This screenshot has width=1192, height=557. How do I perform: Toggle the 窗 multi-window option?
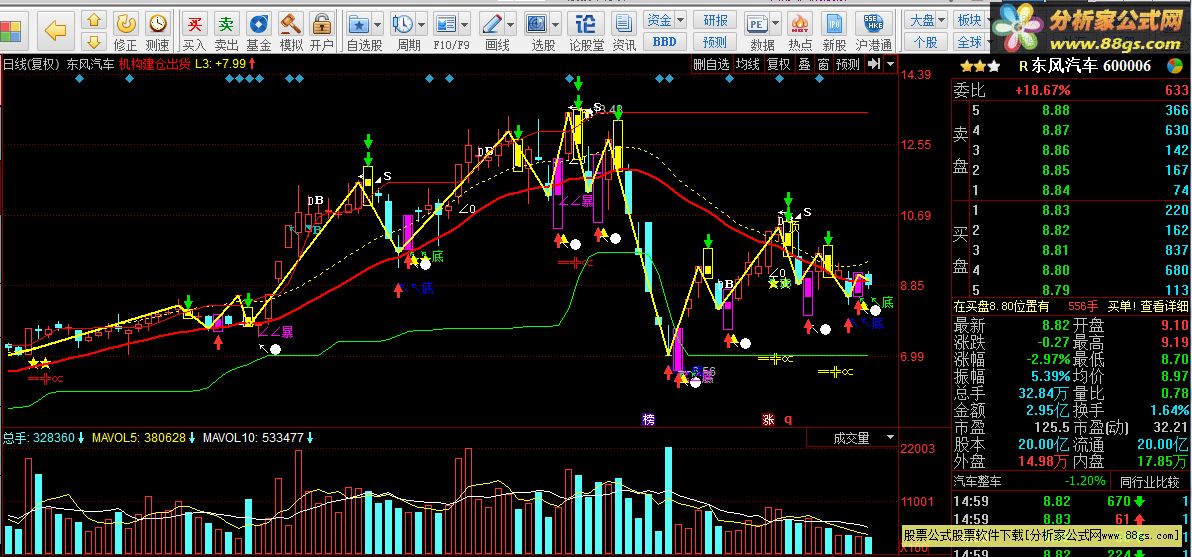tap(823, 65)
